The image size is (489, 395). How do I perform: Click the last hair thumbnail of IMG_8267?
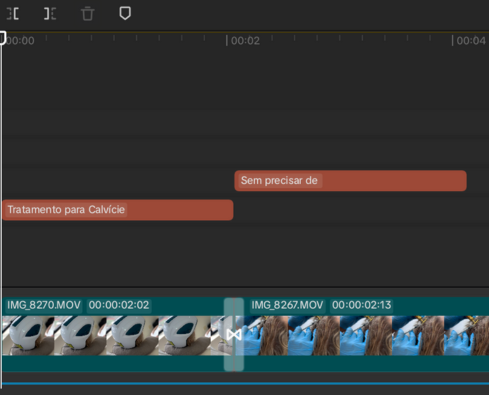point(467,336)
